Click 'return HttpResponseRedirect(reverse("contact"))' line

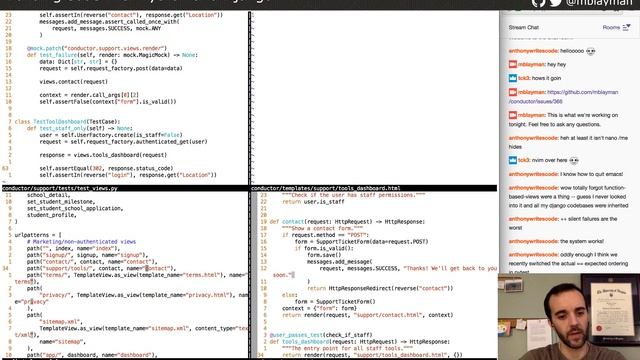(380, 288)
